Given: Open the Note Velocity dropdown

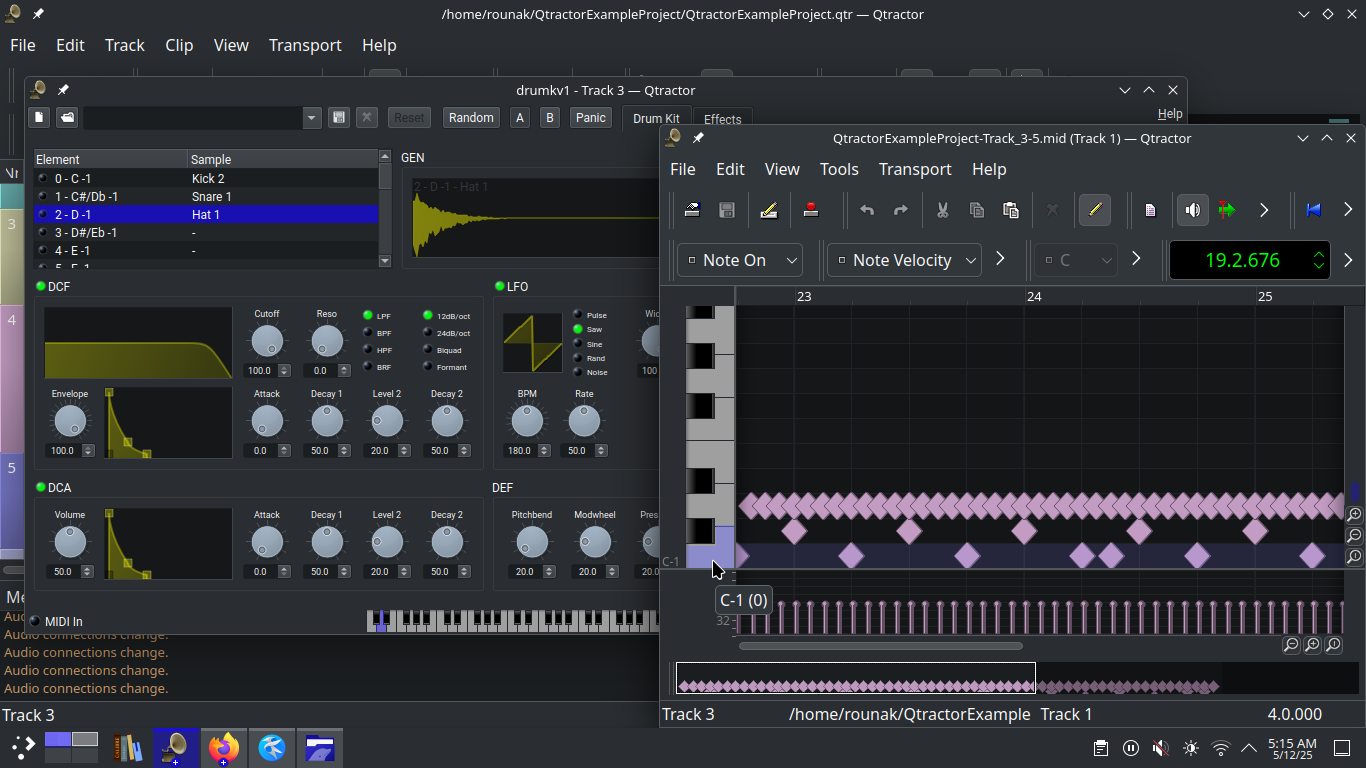Looking at the screenshot, I should (903, 259).
